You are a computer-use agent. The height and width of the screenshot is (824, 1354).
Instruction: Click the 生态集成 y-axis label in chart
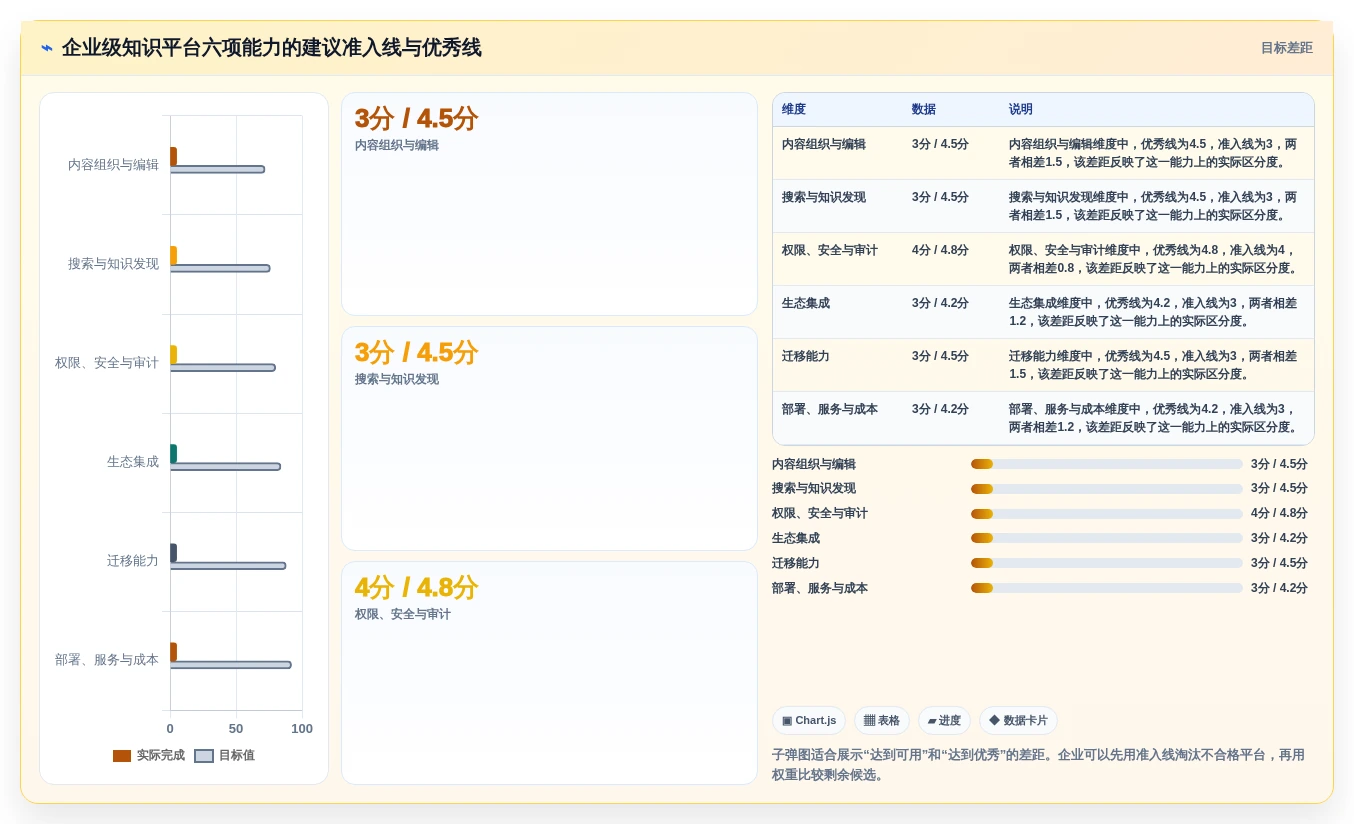tap(133, 462)
